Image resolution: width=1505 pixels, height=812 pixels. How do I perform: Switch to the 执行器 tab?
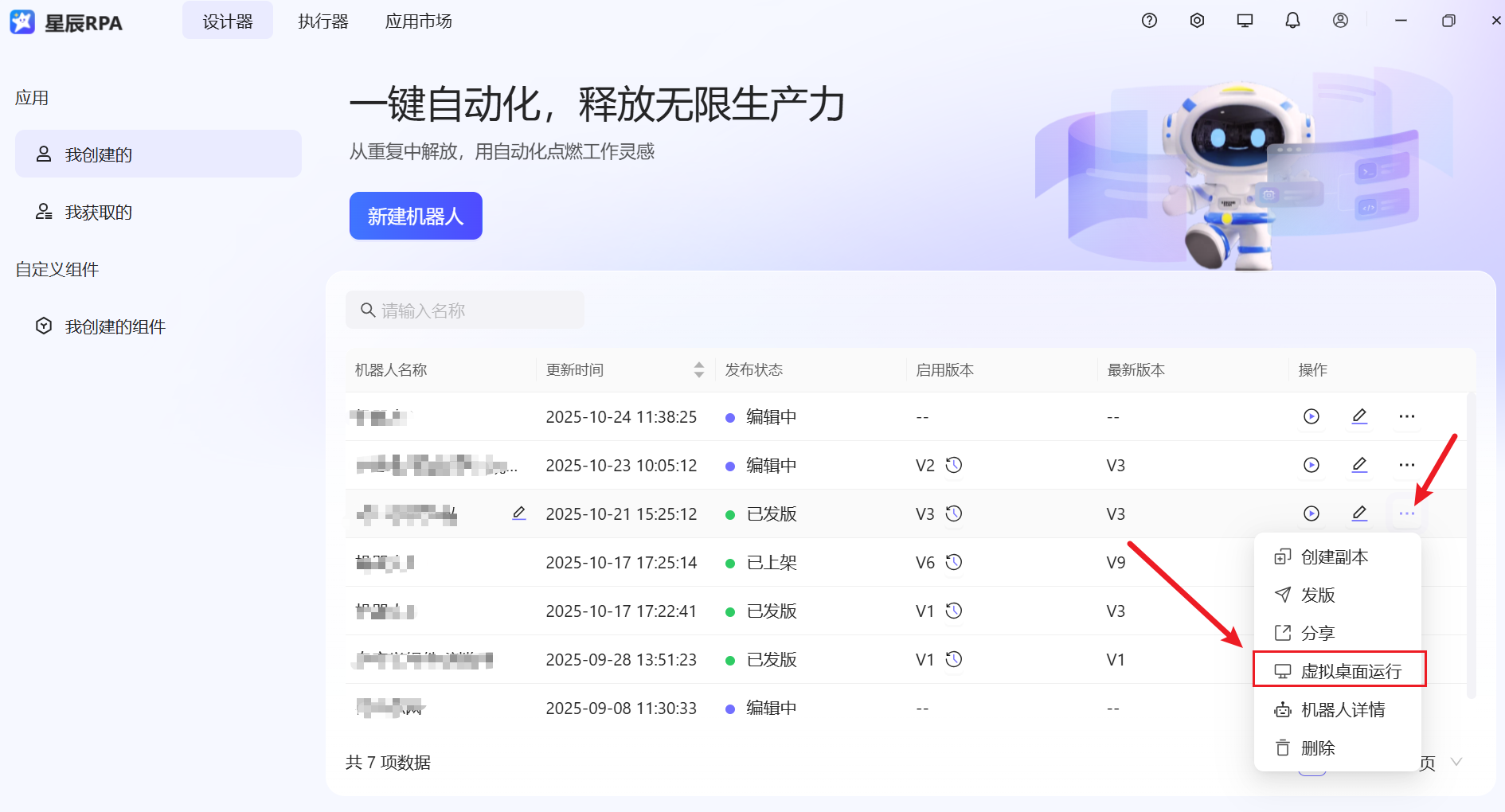322,21
